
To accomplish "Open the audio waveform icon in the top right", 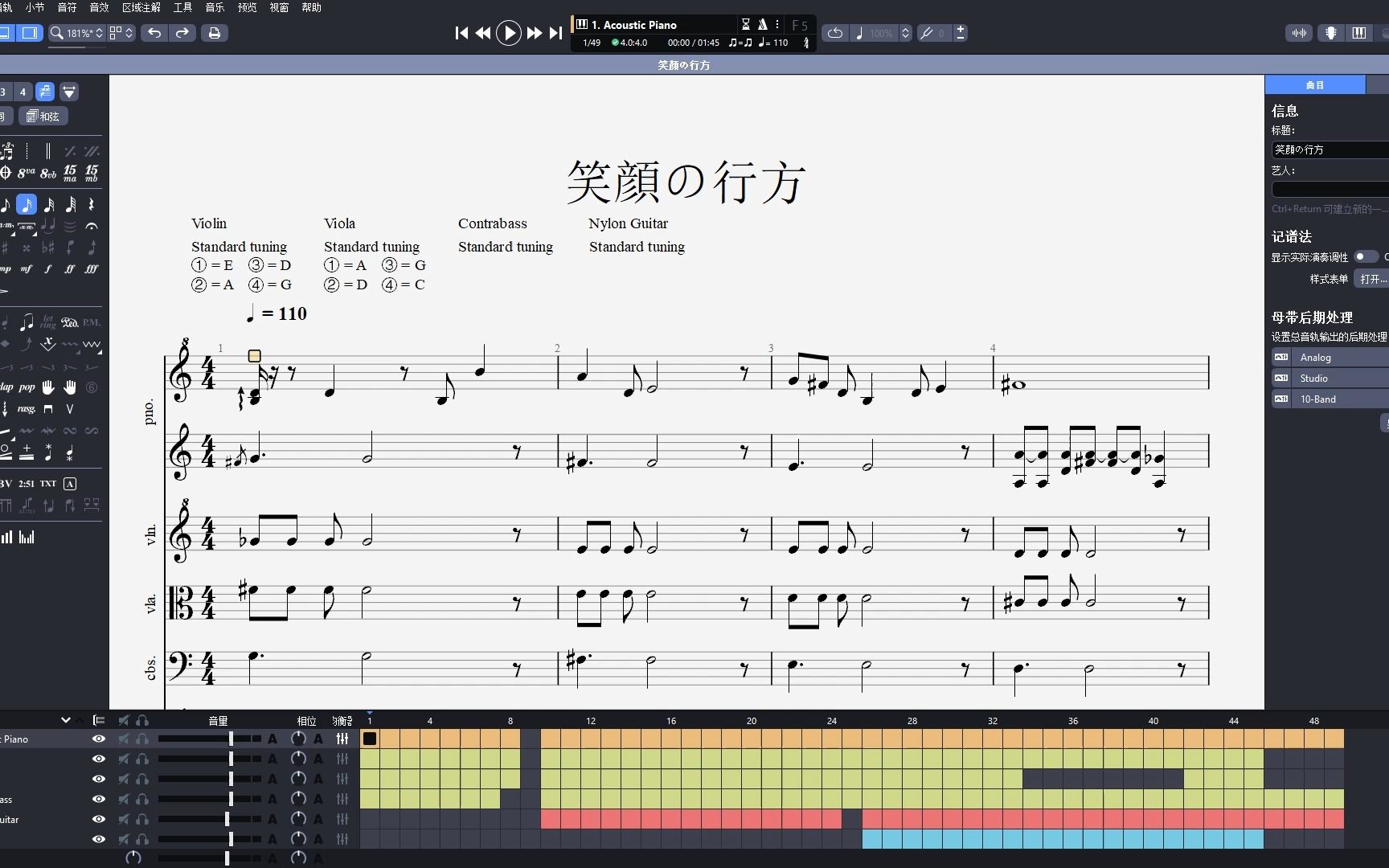I will [x=1299, y=33].
